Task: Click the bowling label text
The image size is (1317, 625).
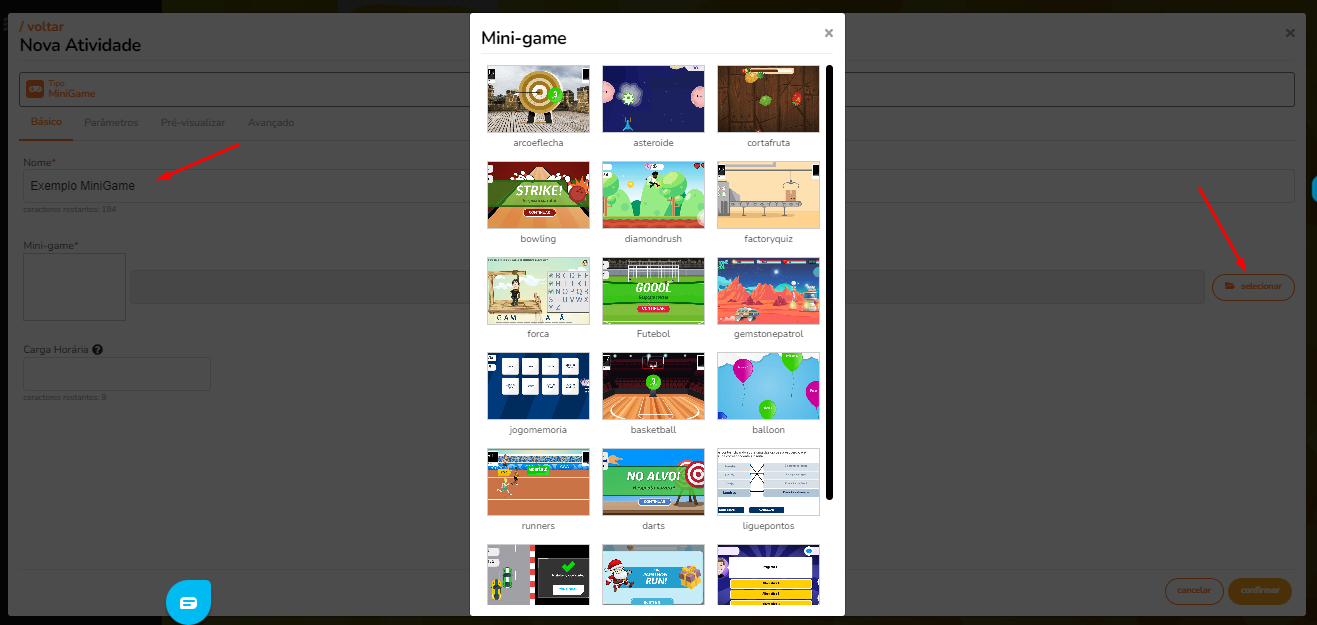Action: [538, 239]
